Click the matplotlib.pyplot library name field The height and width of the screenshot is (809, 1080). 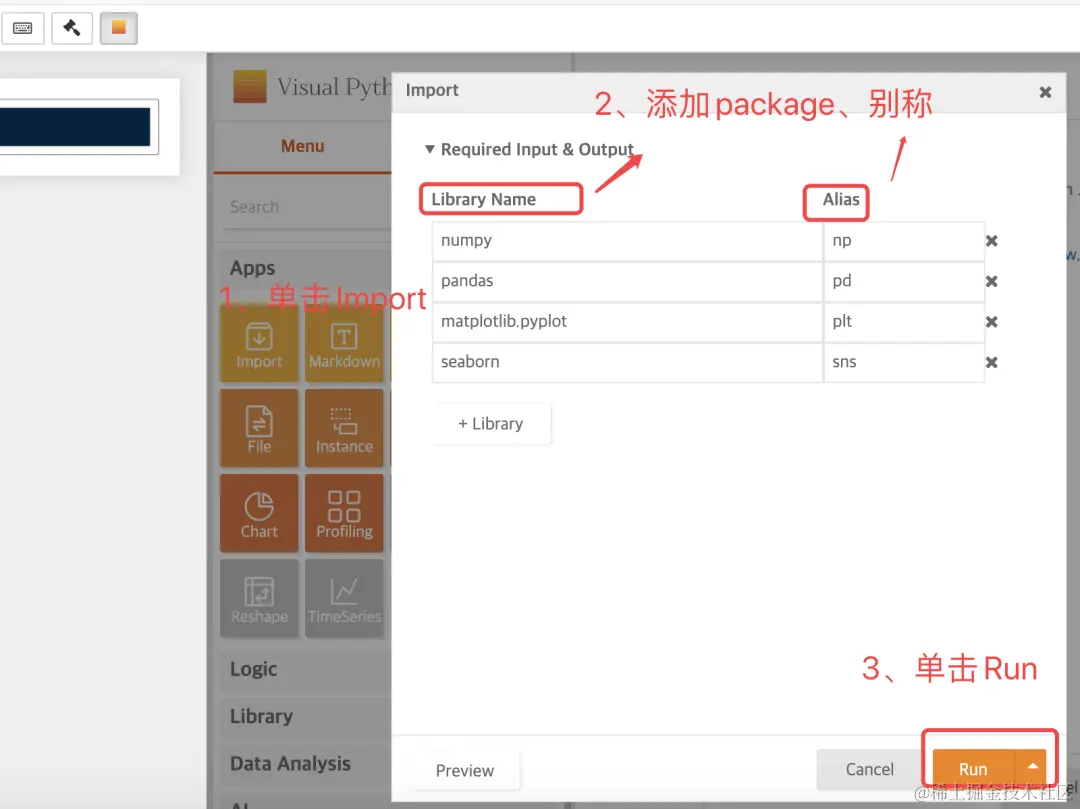coord(627,322)
